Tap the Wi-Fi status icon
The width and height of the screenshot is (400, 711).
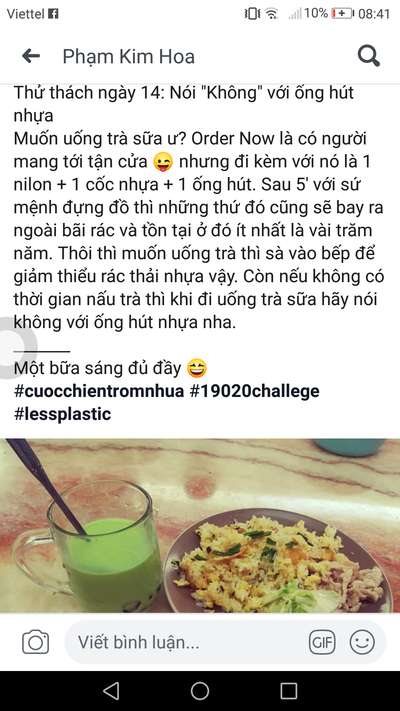[272, 14]
